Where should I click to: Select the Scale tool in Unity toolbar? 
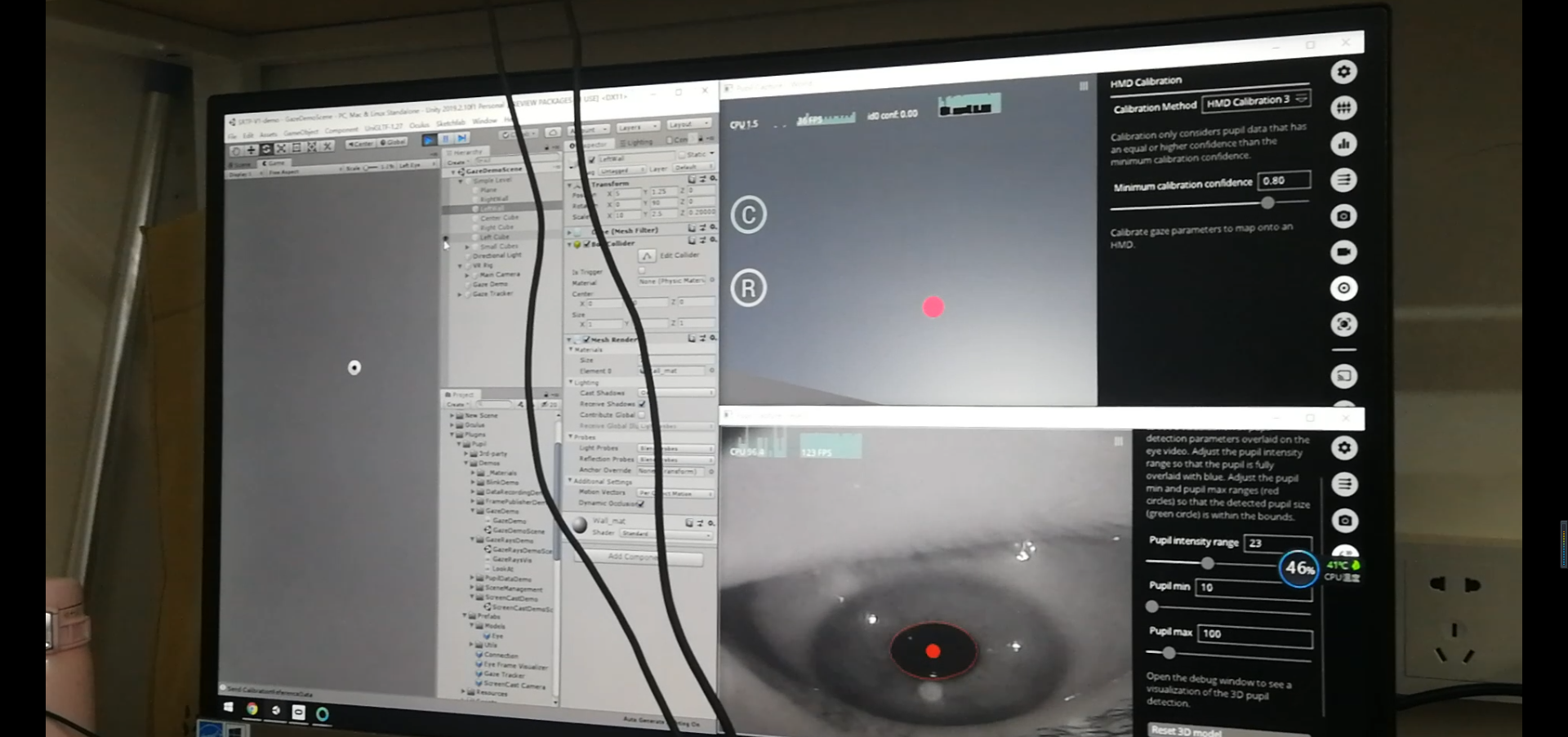[281, 149]
